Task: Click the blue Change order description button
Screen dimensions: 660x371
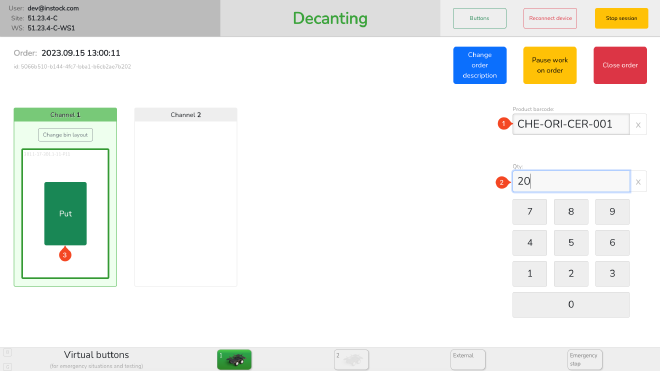Action: (x=480, y=65)
